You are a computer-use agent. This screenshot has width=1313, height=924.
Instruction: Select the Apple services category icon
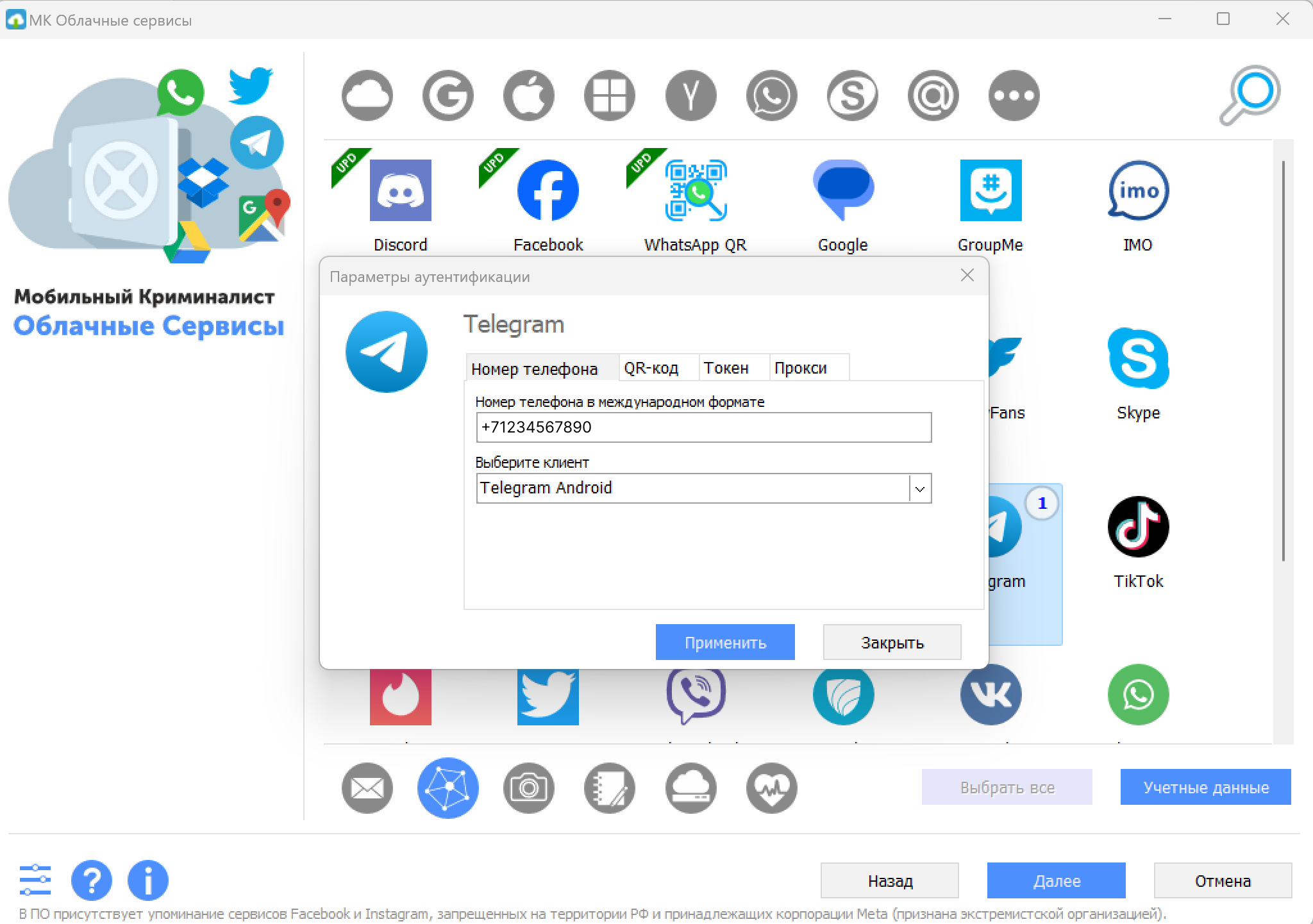tap(529, 95)
